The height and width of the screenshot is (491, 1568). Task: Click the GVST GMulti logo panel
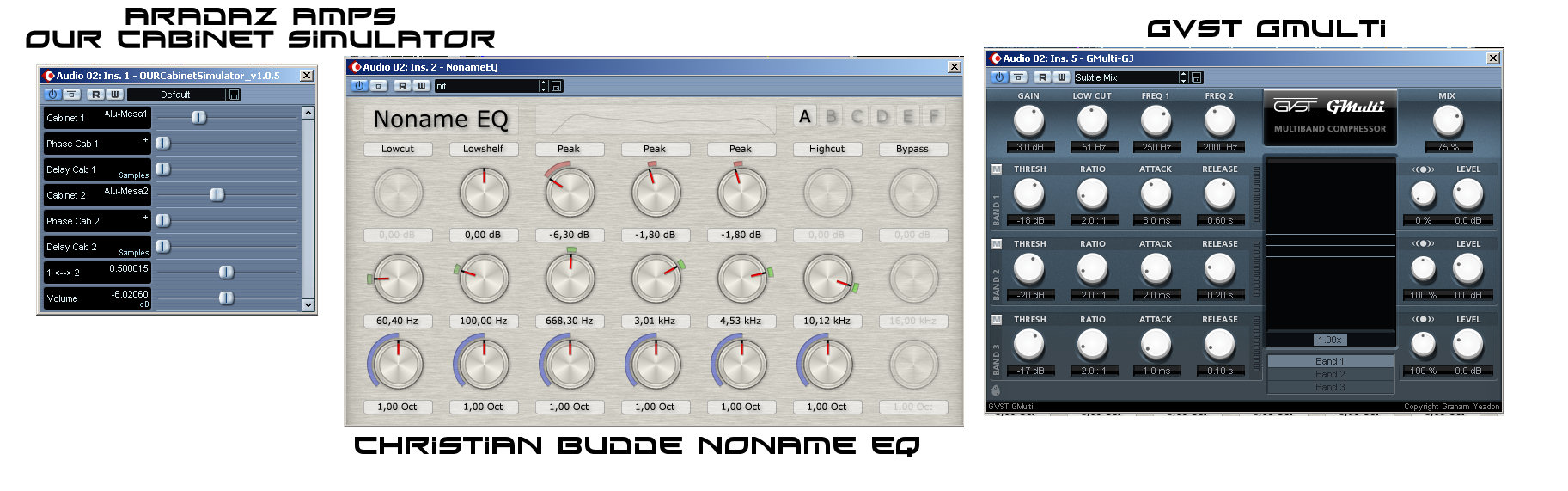tap(1329, 116)
